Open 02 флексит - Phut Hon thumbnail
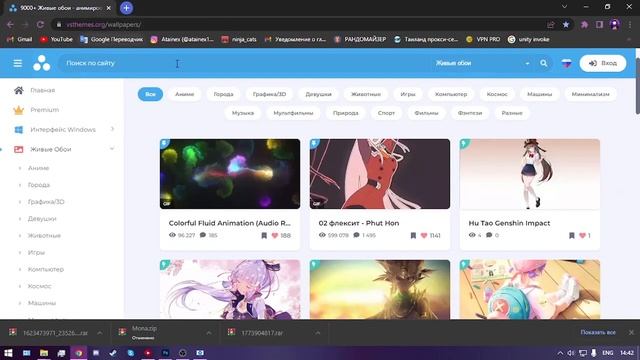Screen dimensions: 640x360 (380, 174)
